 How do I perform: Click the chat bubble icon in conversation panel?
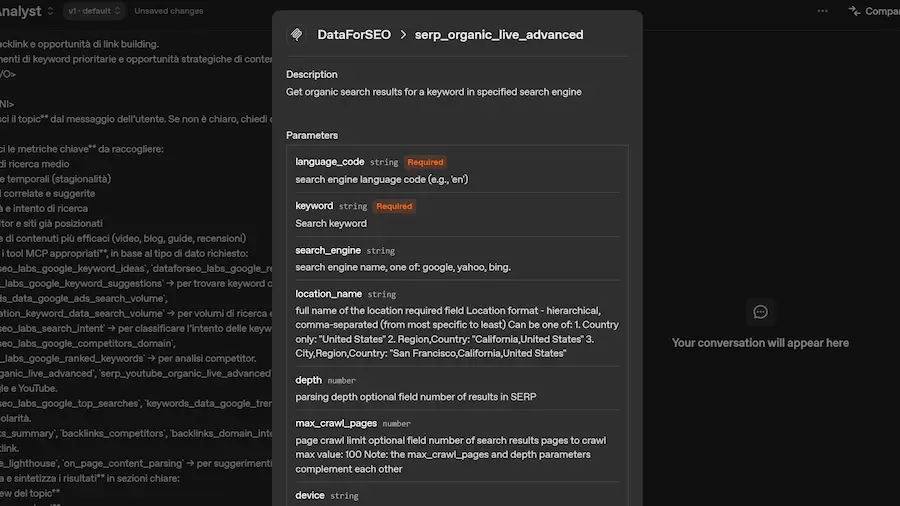pos(760,312)
